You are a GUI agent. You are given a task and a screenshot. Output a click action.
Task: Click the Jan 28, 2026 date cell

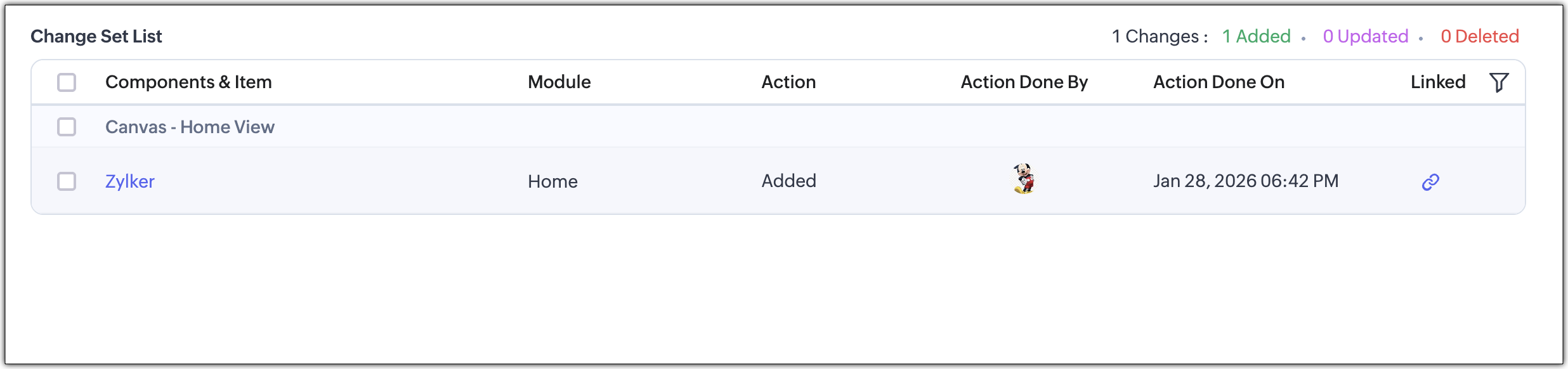click(x=1246, y=181)
